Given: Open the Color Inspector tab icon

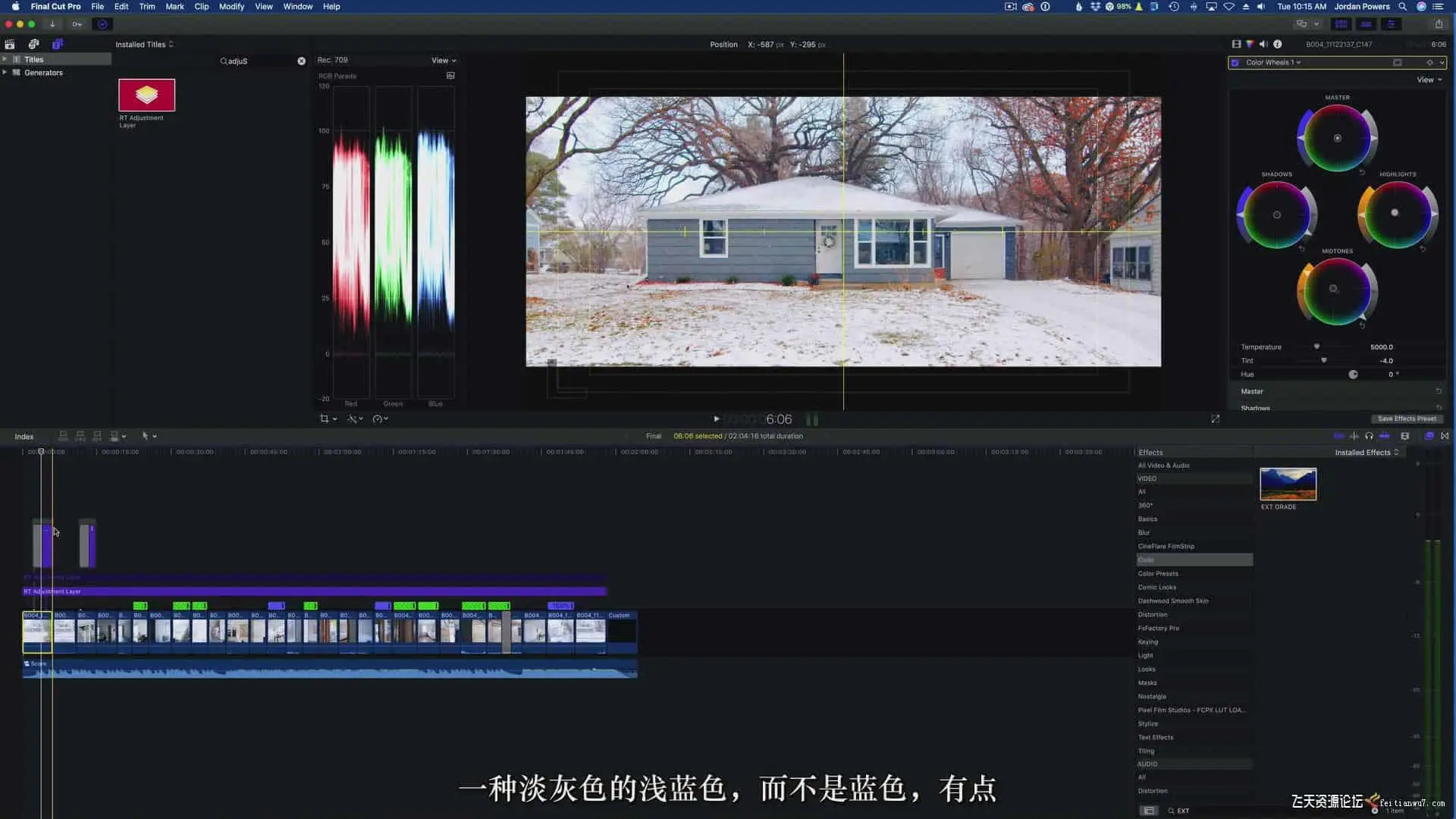Looking at the screenshot, I should [x=1250, y=44].
